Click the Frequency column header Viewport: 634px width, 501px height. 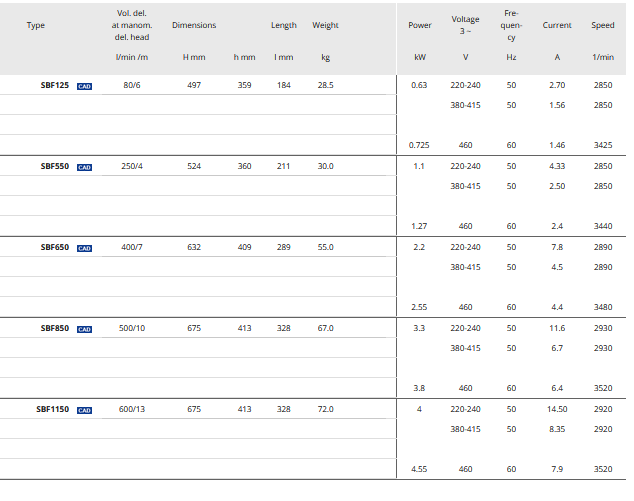point(511,25)
